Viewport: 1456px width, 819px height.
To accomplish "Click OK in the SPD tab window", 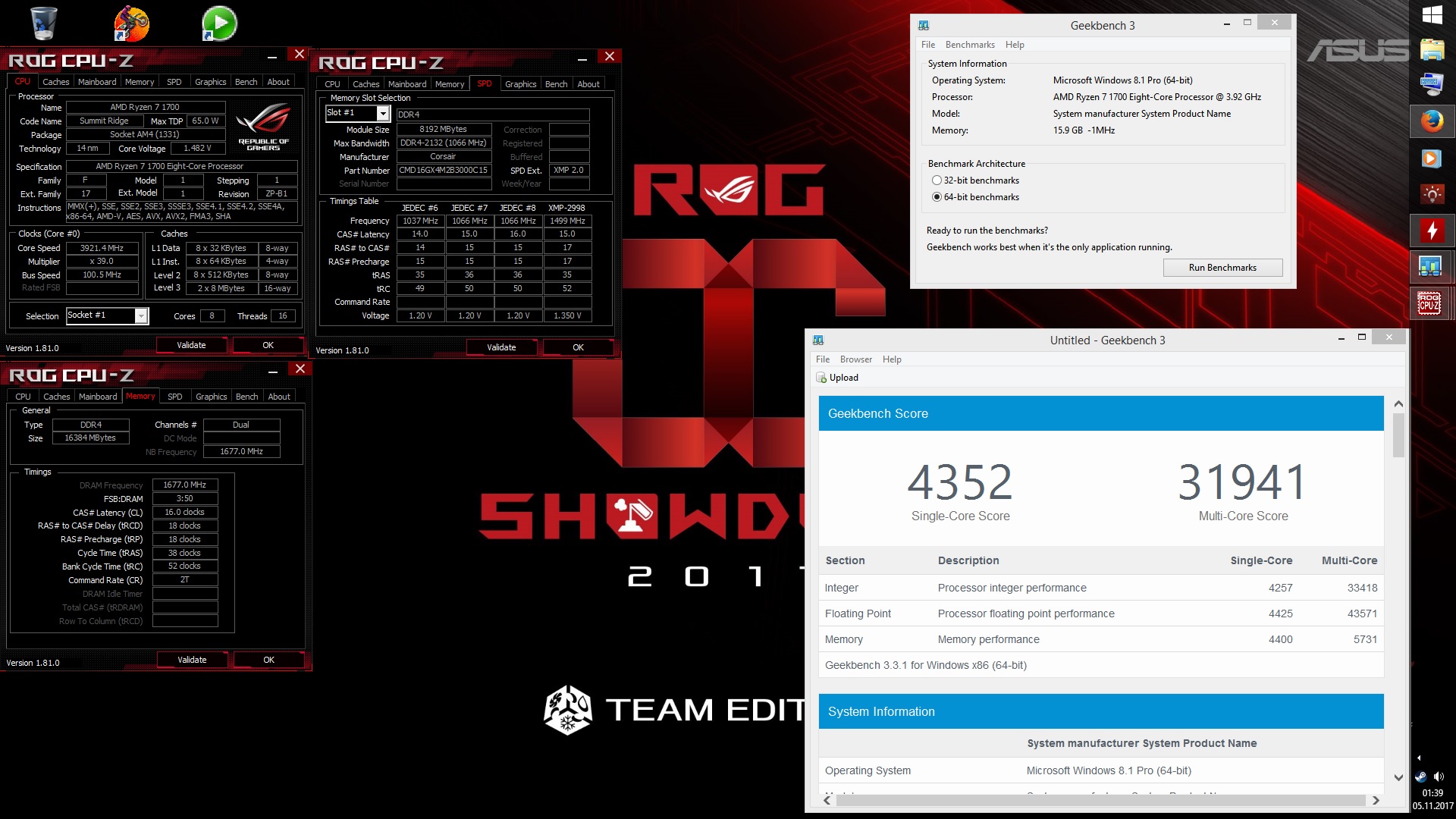I will 578,347.
